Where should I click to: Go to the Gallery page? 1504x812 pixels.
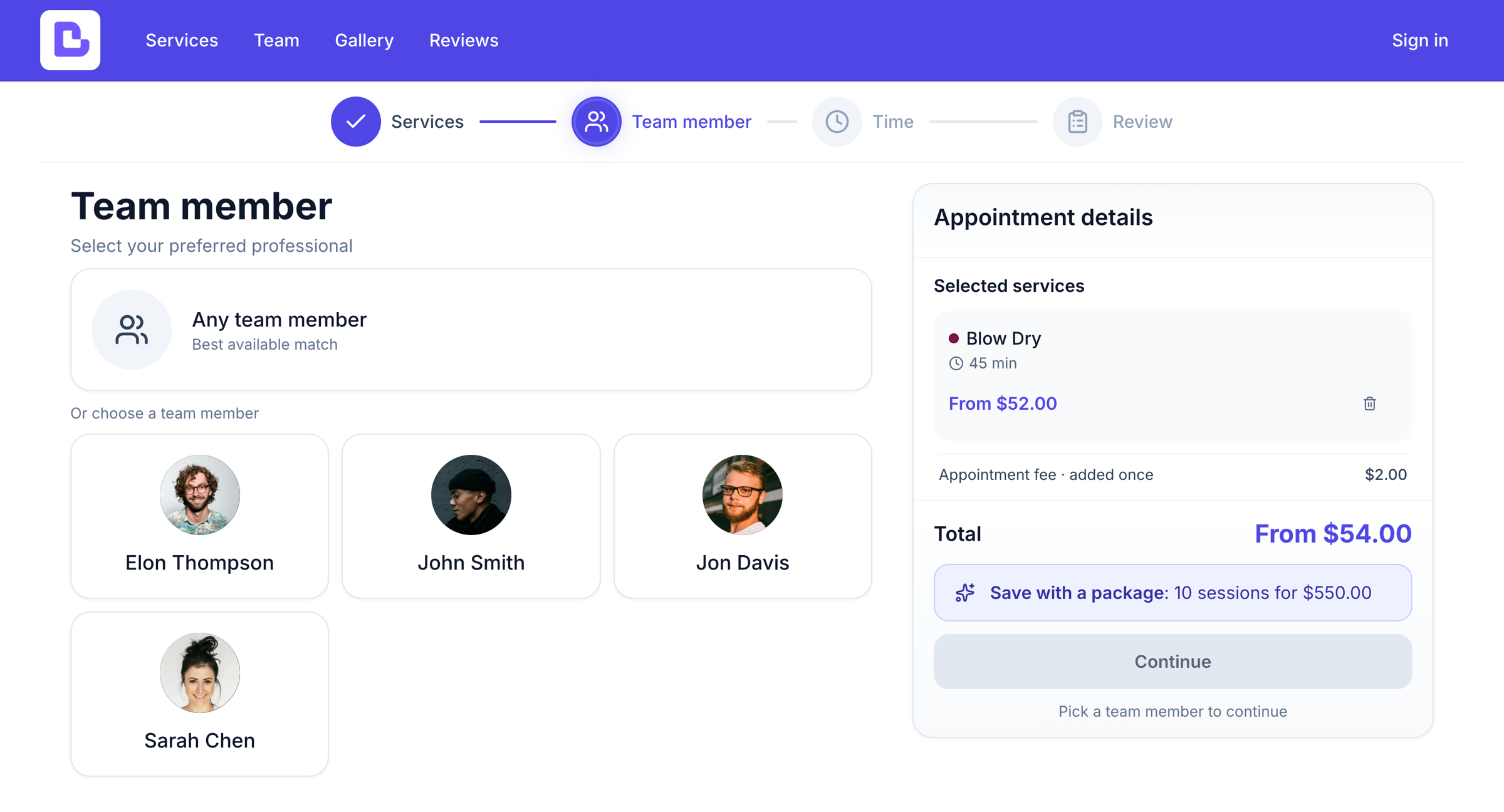pos(364,40)
